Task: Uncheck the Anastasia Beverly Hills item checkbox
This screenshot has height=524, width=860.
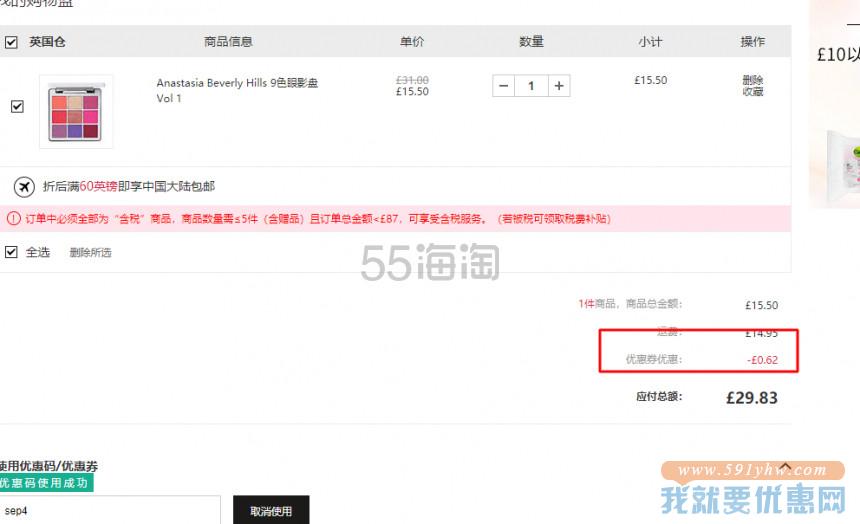Action: click(18, 106)
